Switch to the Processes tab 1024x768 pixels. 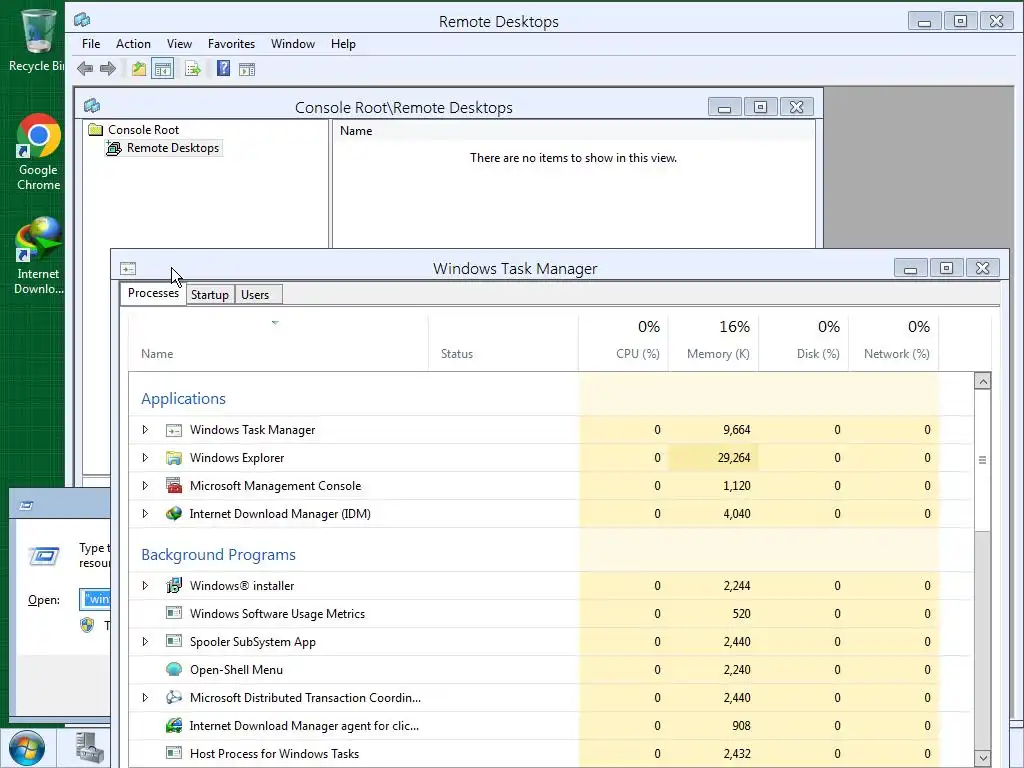coord(153,293)
